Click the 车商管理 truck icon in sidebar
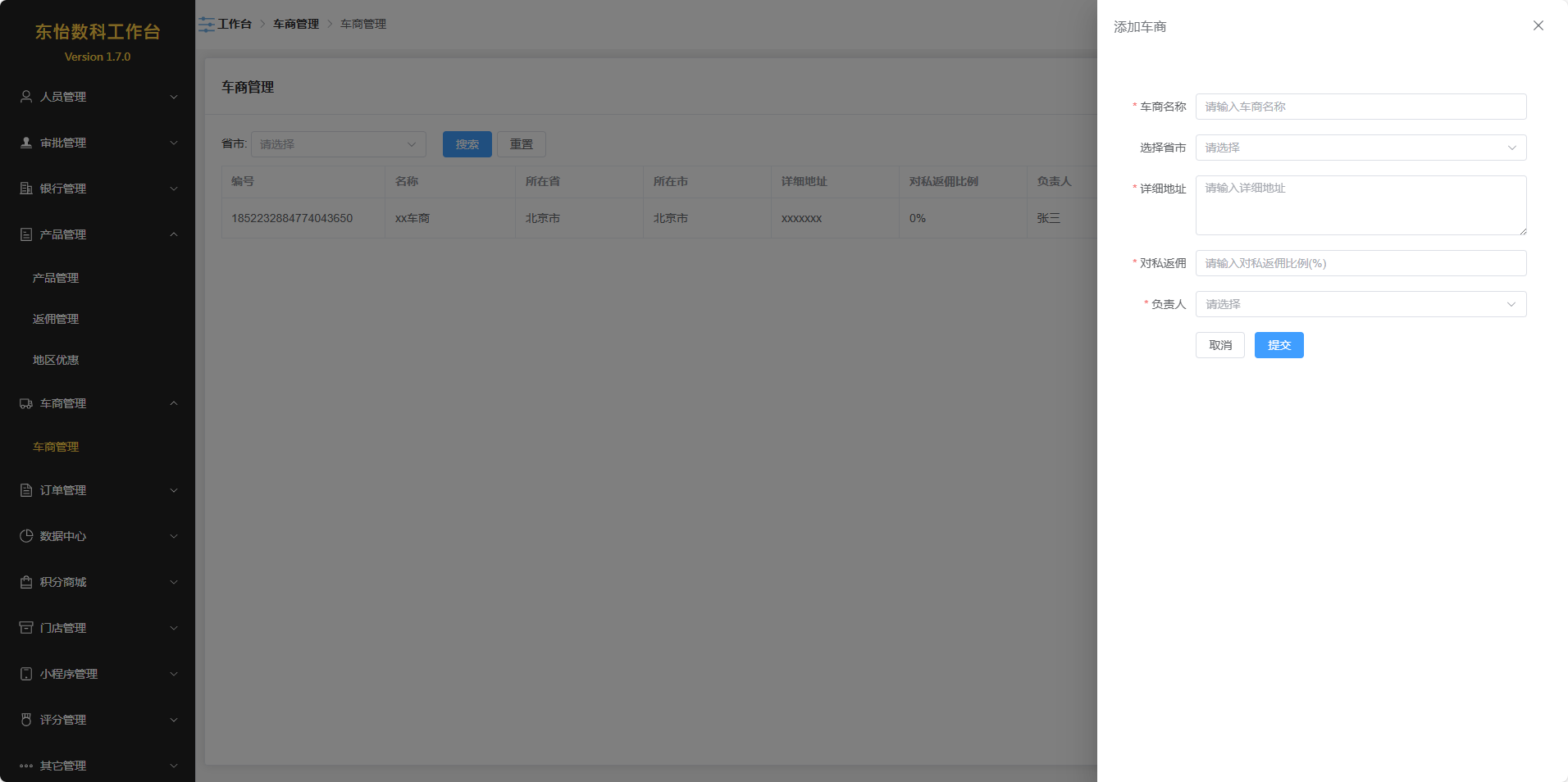 click(26, 403)
